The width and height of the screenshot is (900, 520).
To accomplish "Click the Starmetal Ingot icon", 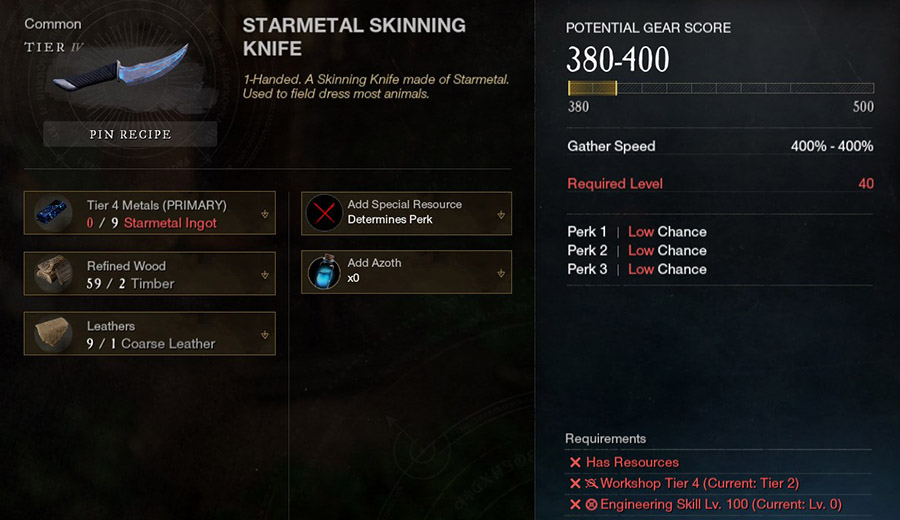I will click(x=53, y=213).
